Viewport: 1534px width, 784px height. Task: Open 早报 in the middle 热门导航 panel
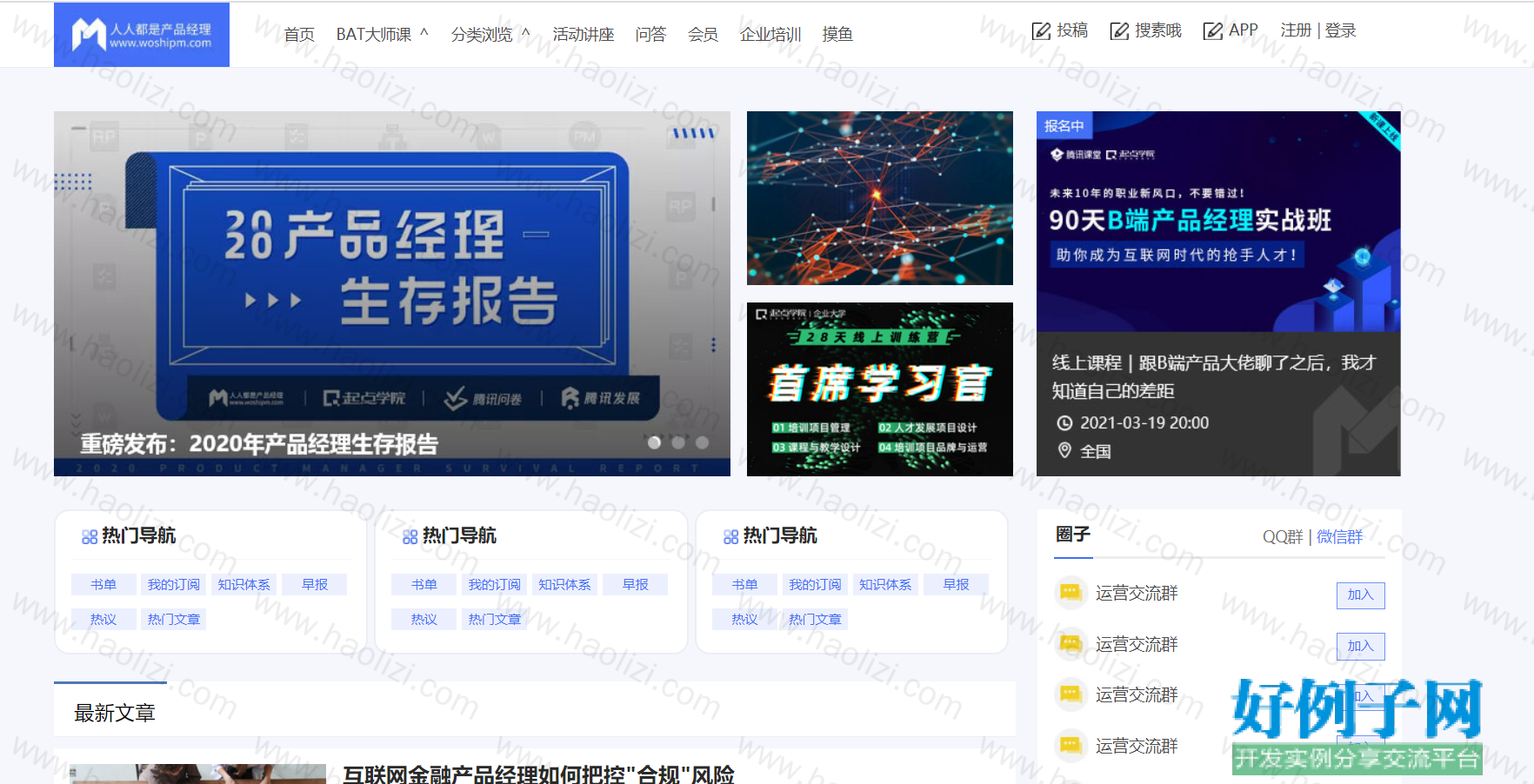tap(636, 585)
